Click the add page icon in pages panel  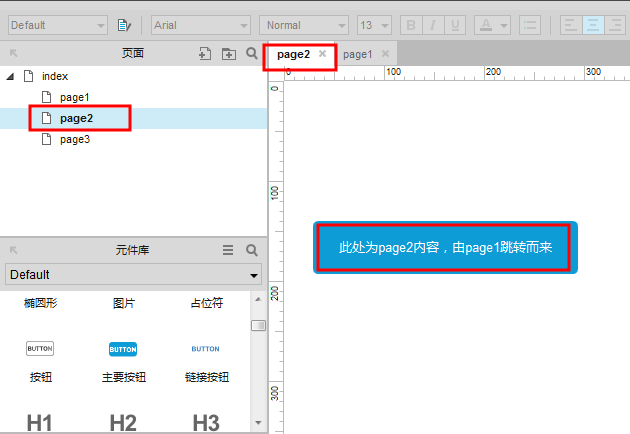(x=205, y=53)
